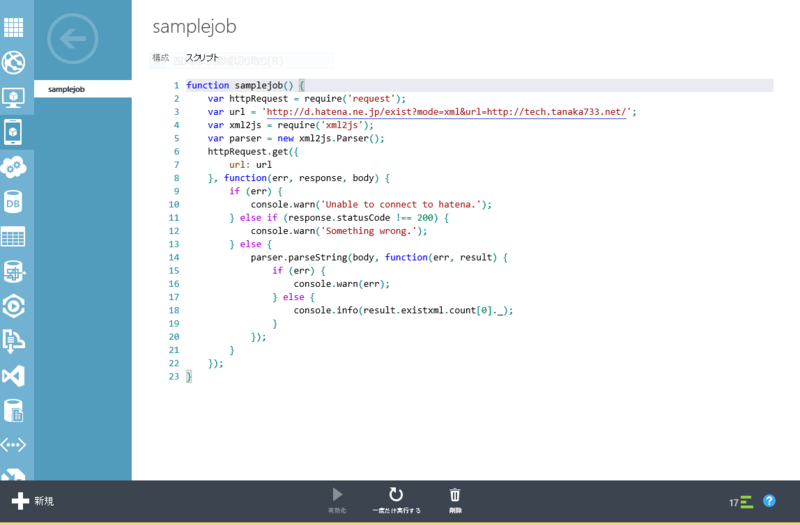Viewport: 800px width, 525px height.
Task: Open the 17 notifications indicator
Action: [741, 502]
